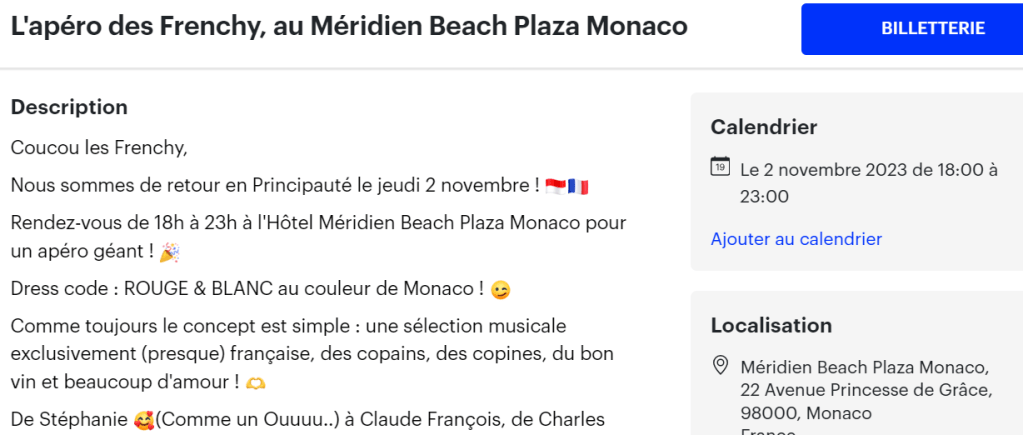Click the event title heading
This screenshot has width=1023, height=435.
tap(349, 27)
